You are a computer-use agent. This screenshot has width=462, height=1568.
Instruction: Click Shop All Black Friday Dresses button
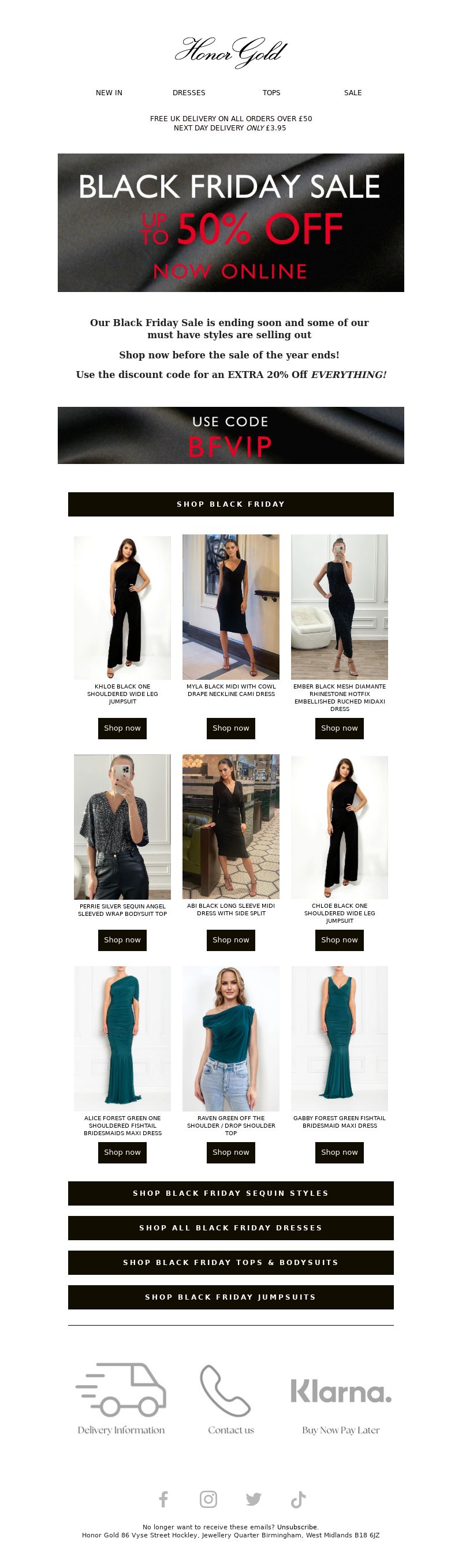click(x=231, y=1228)
